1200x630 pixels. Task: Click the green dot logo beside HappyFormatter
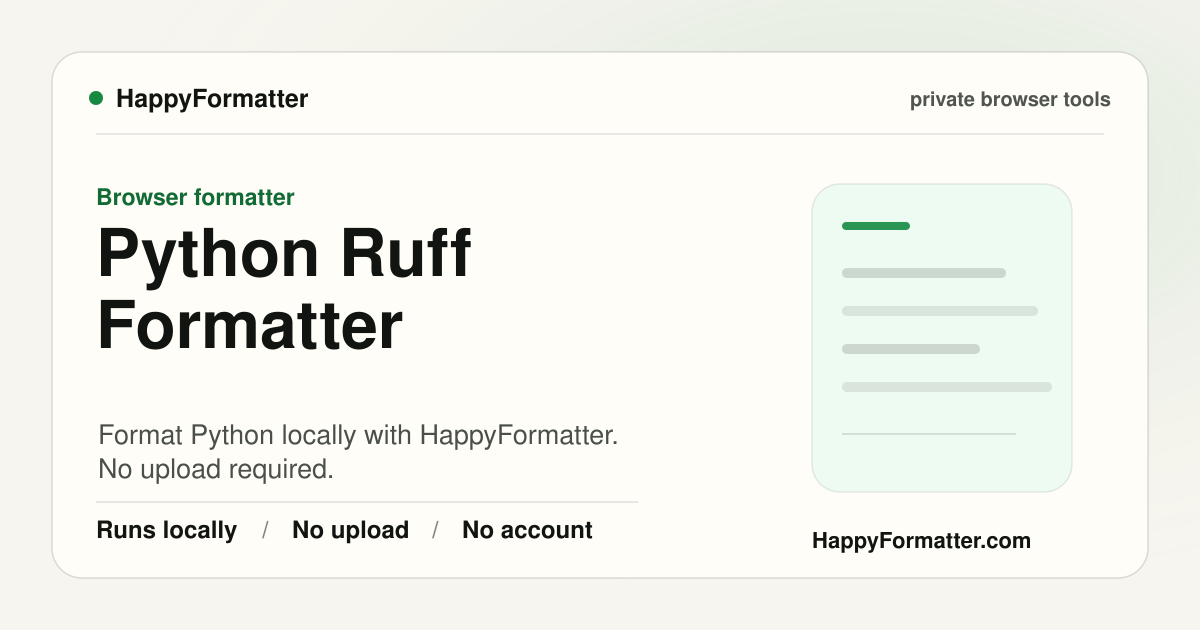(96, 98)
